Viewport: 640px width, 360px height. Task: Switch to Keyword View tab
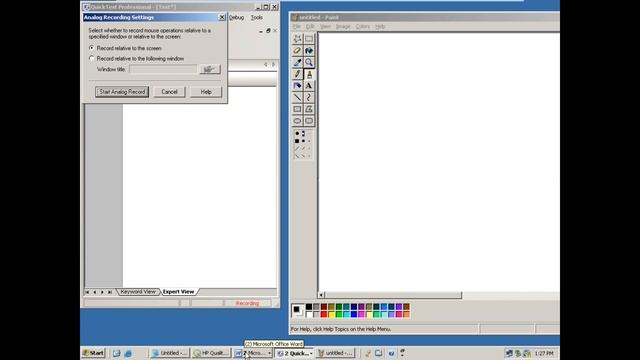(x=138, y=292)
